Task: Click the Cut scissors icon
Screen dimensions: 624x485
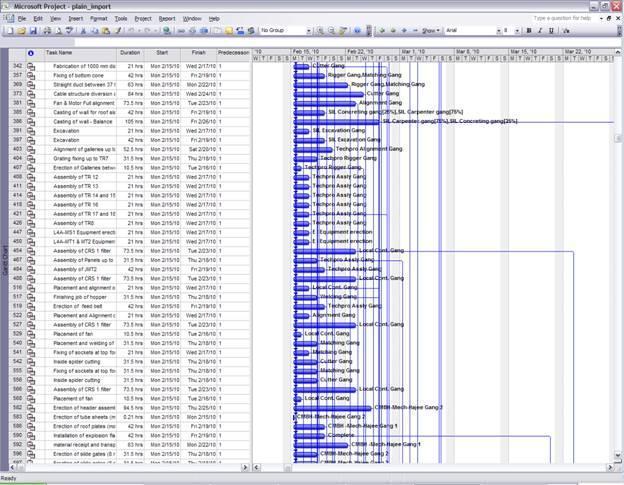Action: point(83,31)
